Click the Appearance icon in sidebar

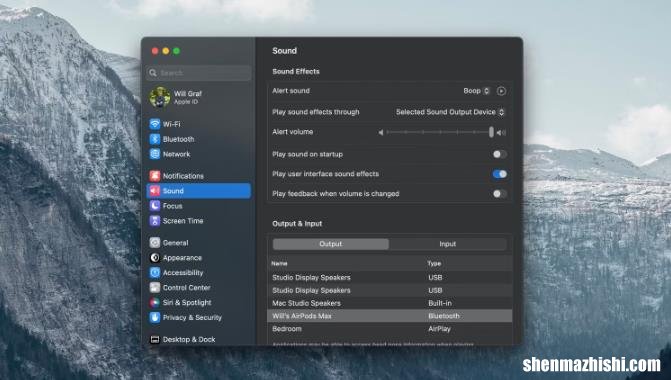(x=155, y=258)
